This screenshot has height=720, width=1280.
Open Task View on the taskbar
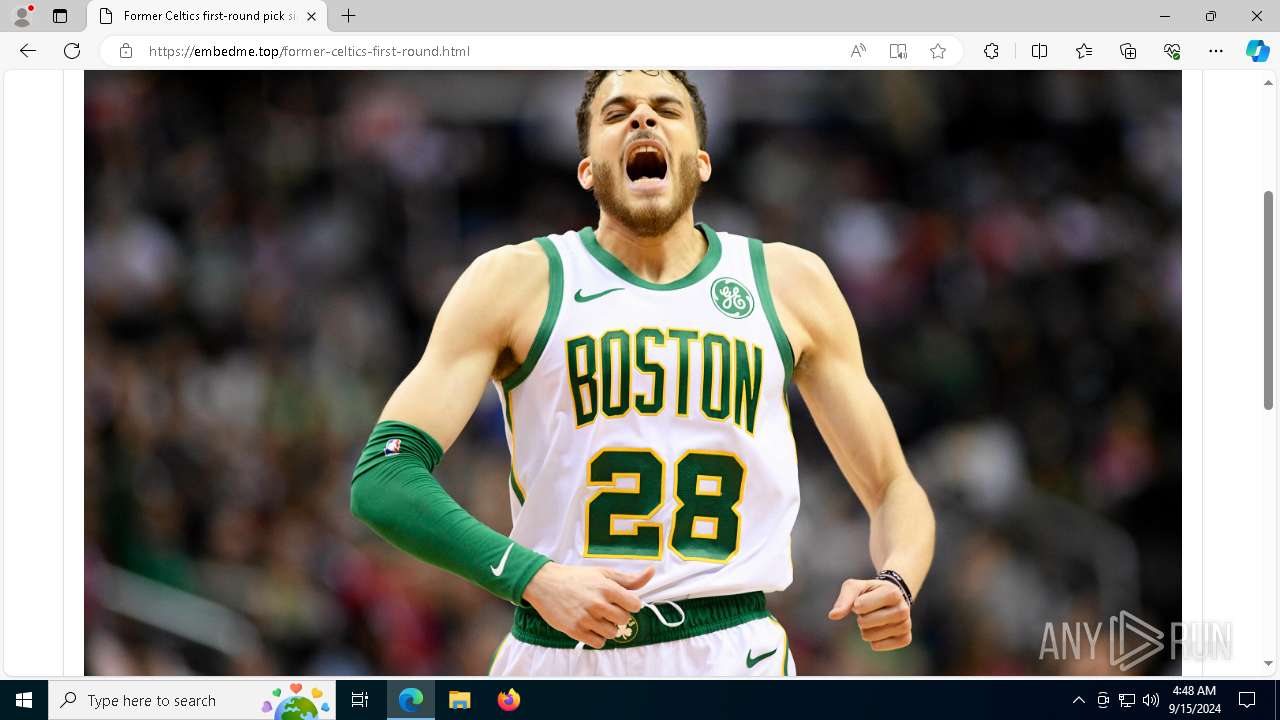click(360, 700)
